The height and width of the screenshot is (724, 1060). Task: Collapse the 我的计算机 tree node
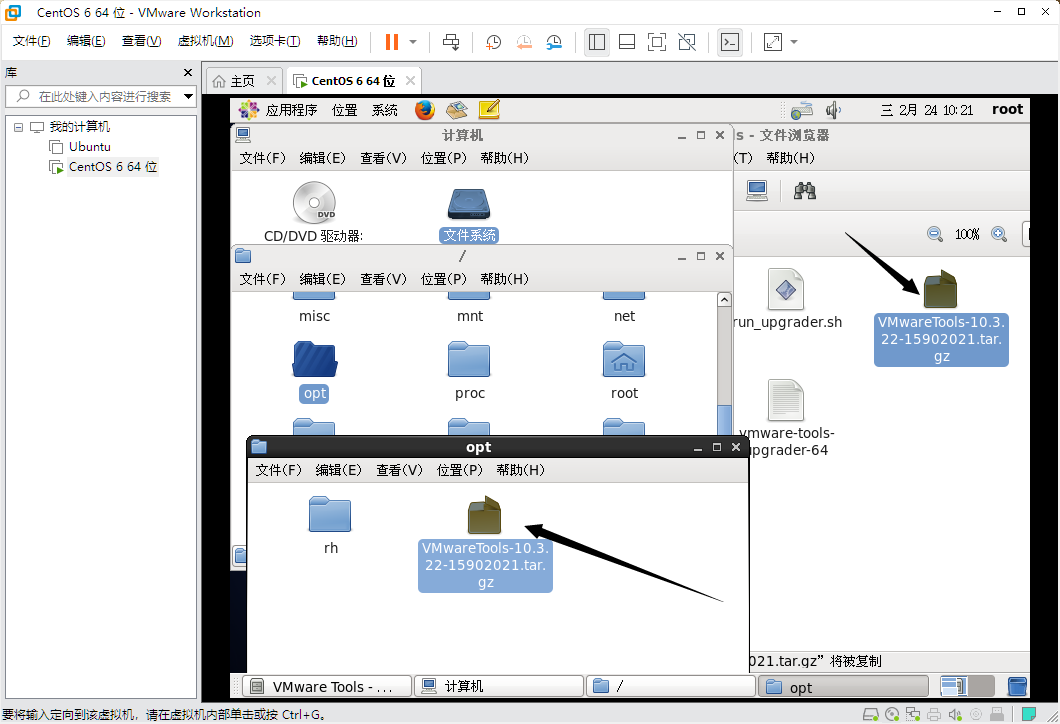[18, 127]
